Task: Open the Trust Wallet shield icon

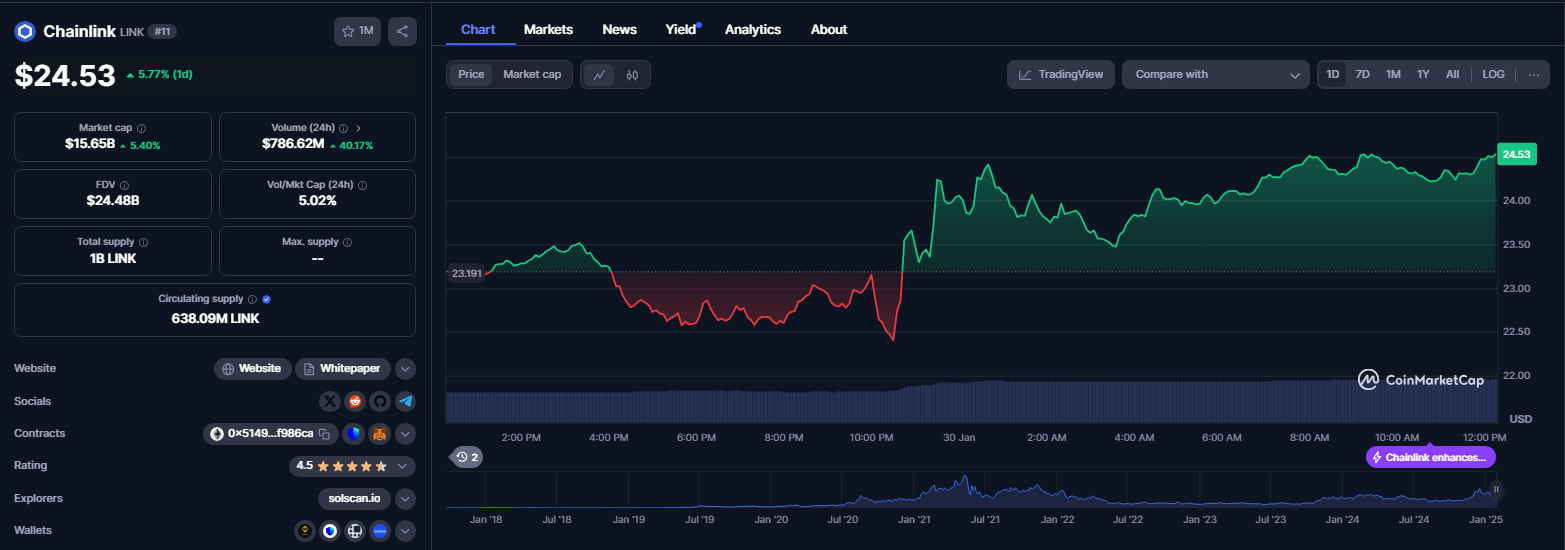Action: (x=330, y=531)
